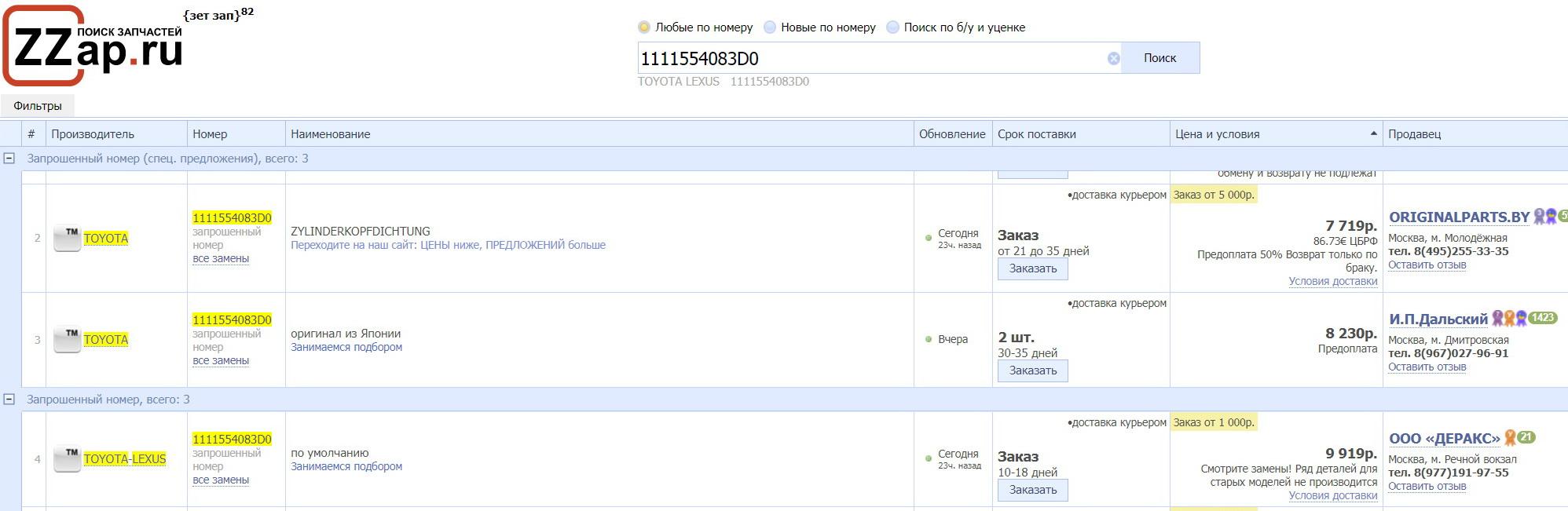This screenshot has width=1568, height=511.
Task: Open the TOYOTA manufacturer link in row 3
Action: click(x=106, y=340)
